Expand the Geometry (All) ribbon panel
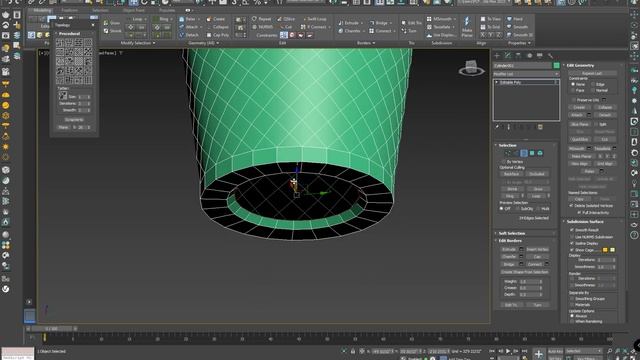Image resolution: width=640 pixels, height=360 pixels. click(203, 43)
